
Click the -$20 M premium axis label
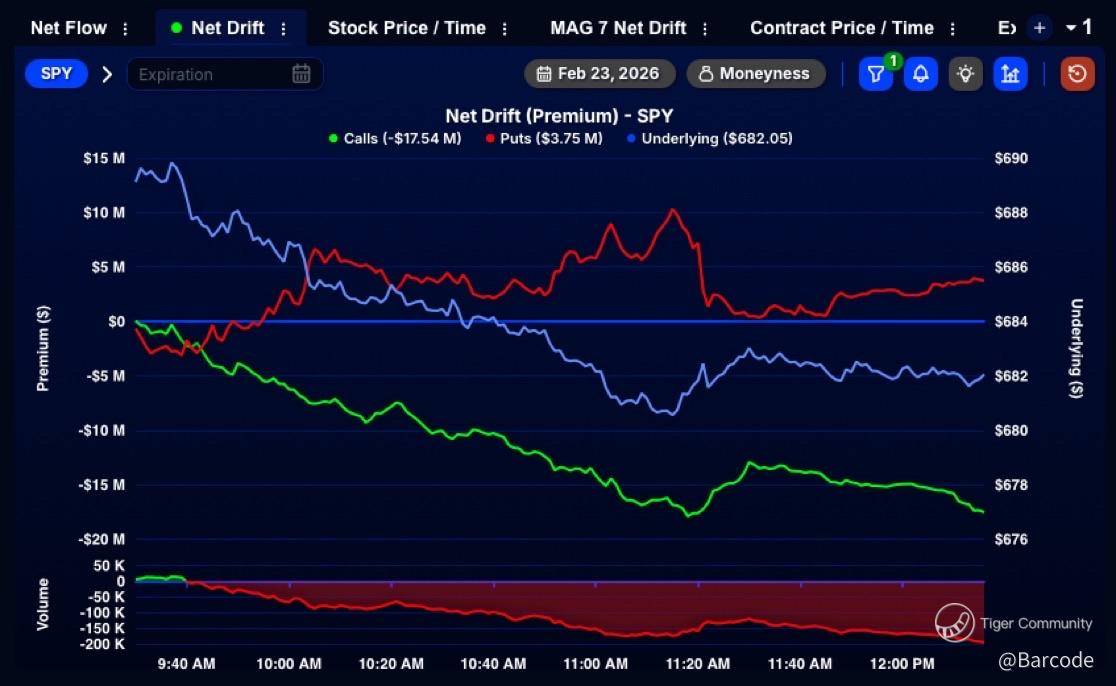pyautogui.click(x=102, y=539)
